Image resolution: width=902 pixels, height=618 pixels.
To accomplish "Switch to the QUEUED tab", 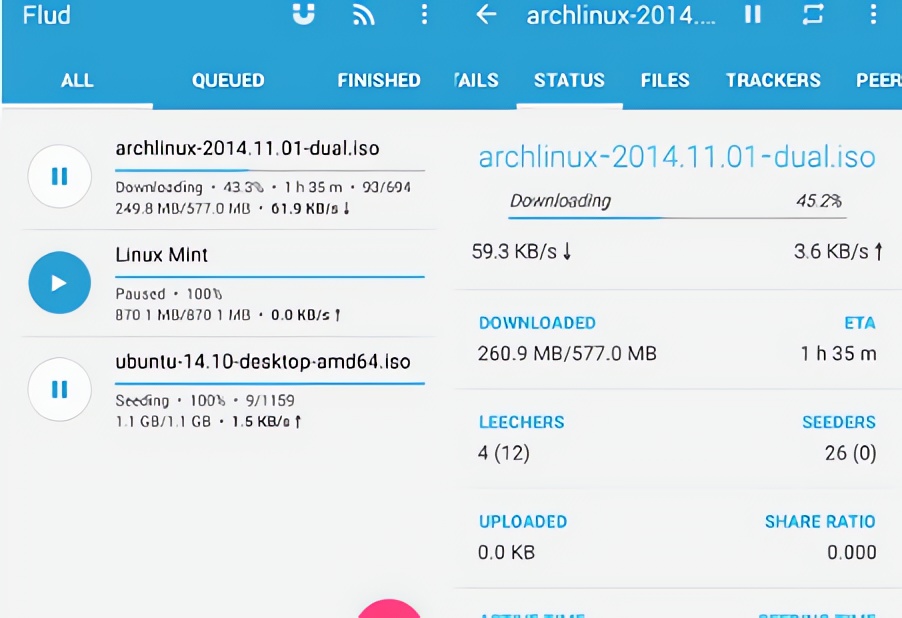I will point(228,81).
